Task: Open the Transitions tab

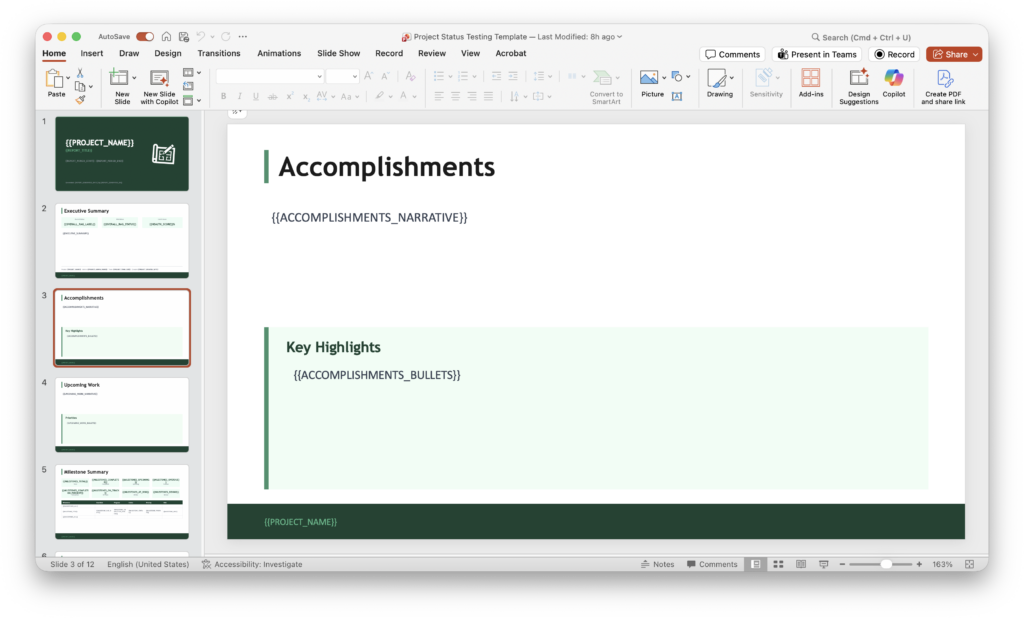Action: [219, 53]
